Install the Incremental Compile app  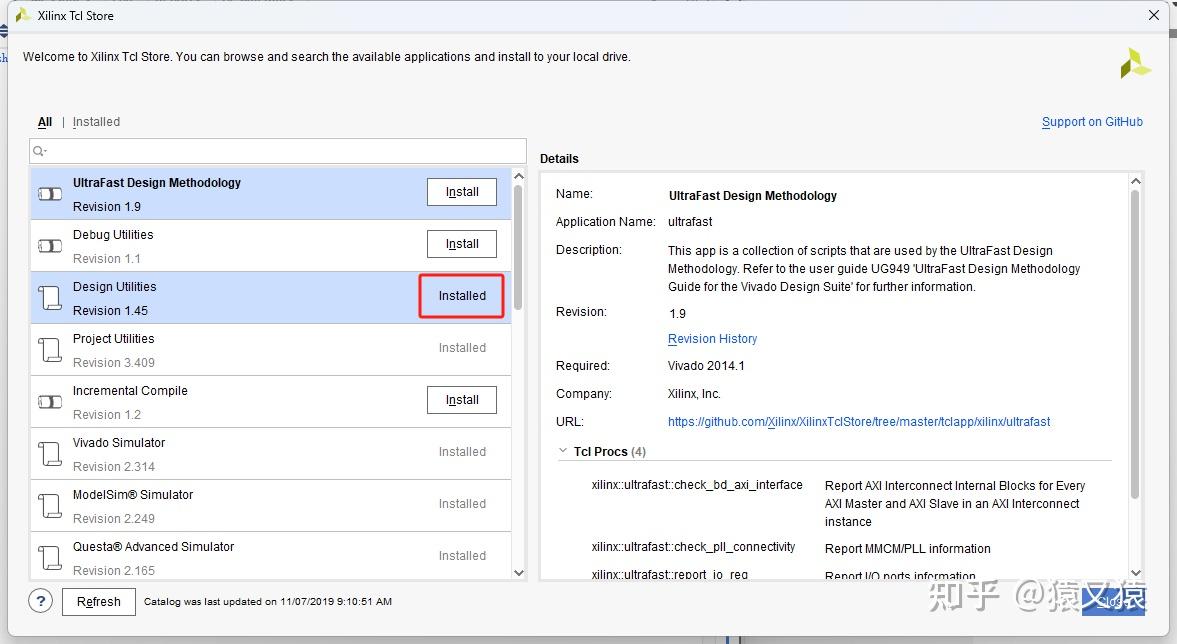click(462, 400)
